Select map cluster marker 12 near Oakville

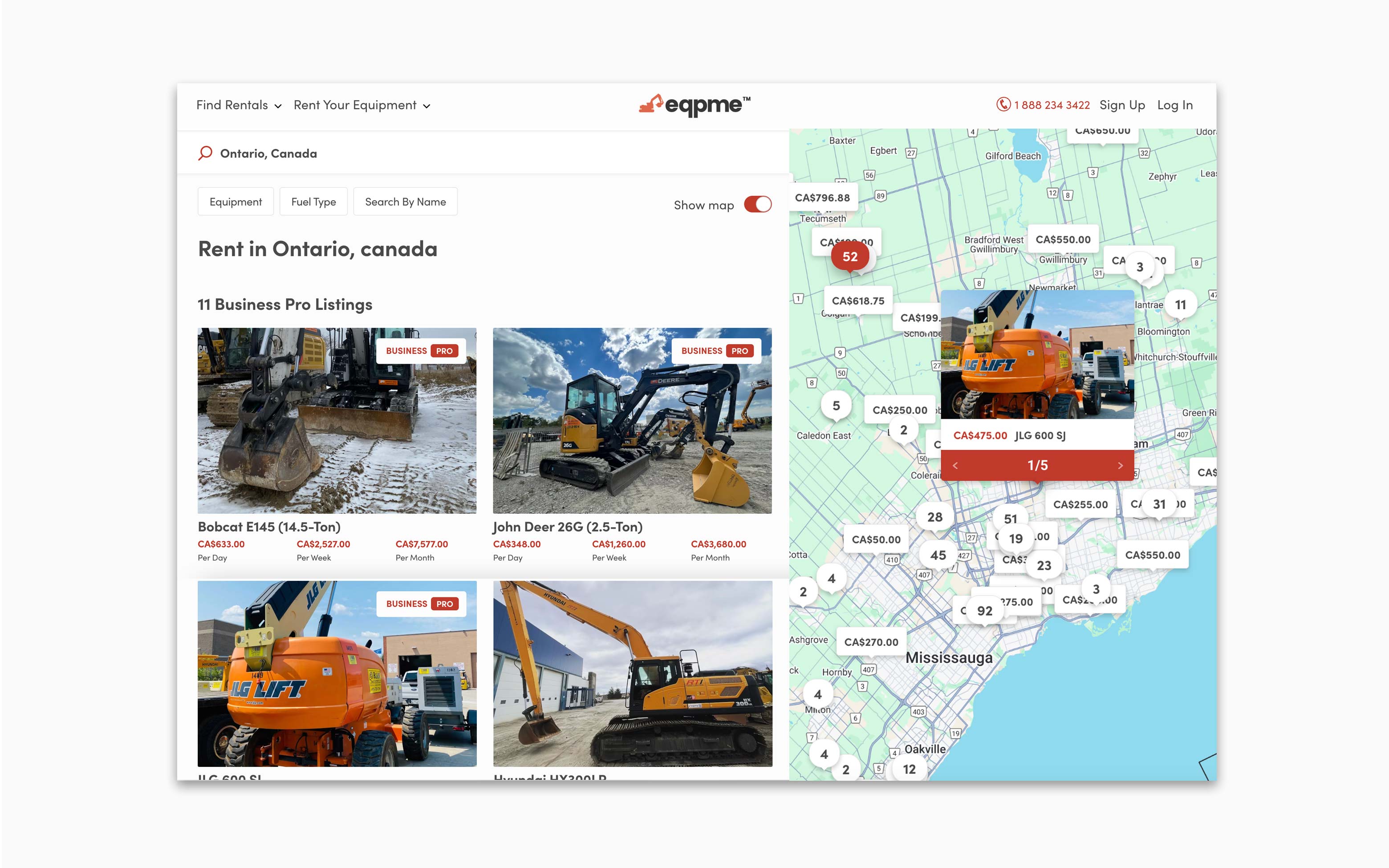(909, 769)
